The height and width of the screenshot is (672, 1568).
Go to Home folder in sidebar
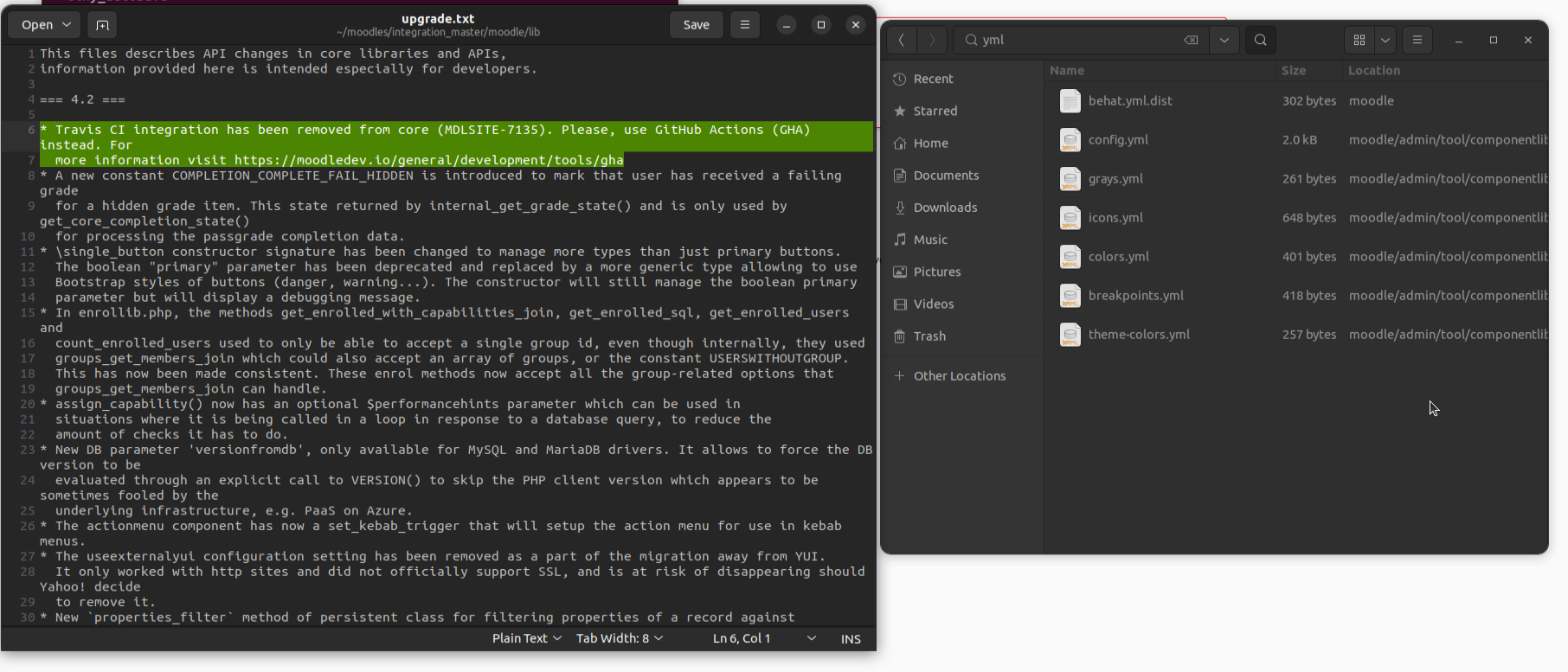tap(961, 143)
